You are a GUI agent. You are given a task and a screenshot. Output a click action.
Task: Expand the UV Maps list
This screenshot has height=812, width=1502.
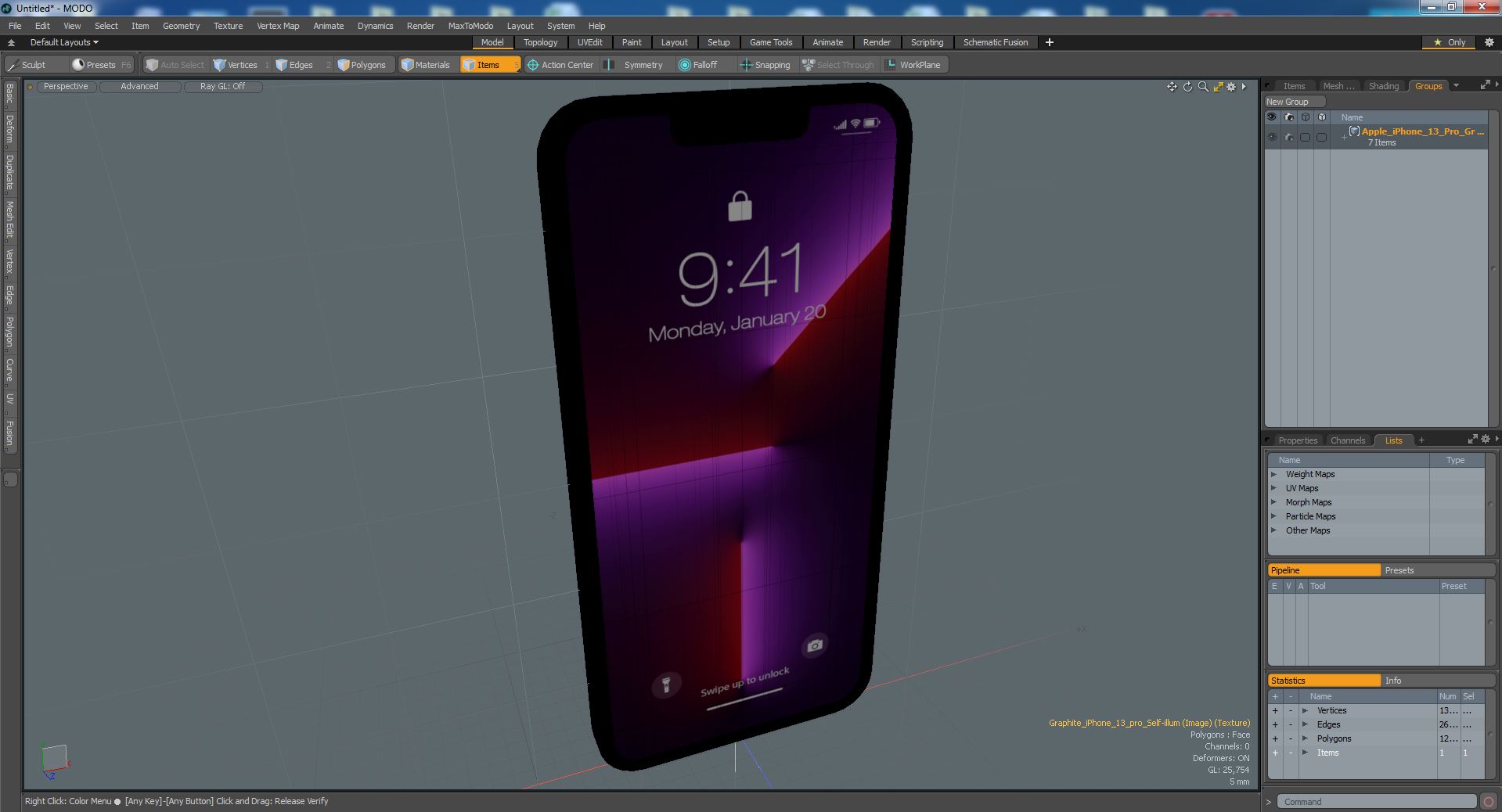(1274, 488)
